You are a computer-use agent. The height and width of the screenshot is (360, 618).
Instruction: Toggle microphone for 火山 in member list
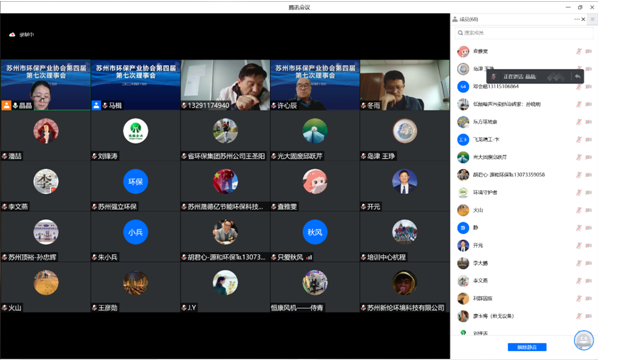point(579,210)
